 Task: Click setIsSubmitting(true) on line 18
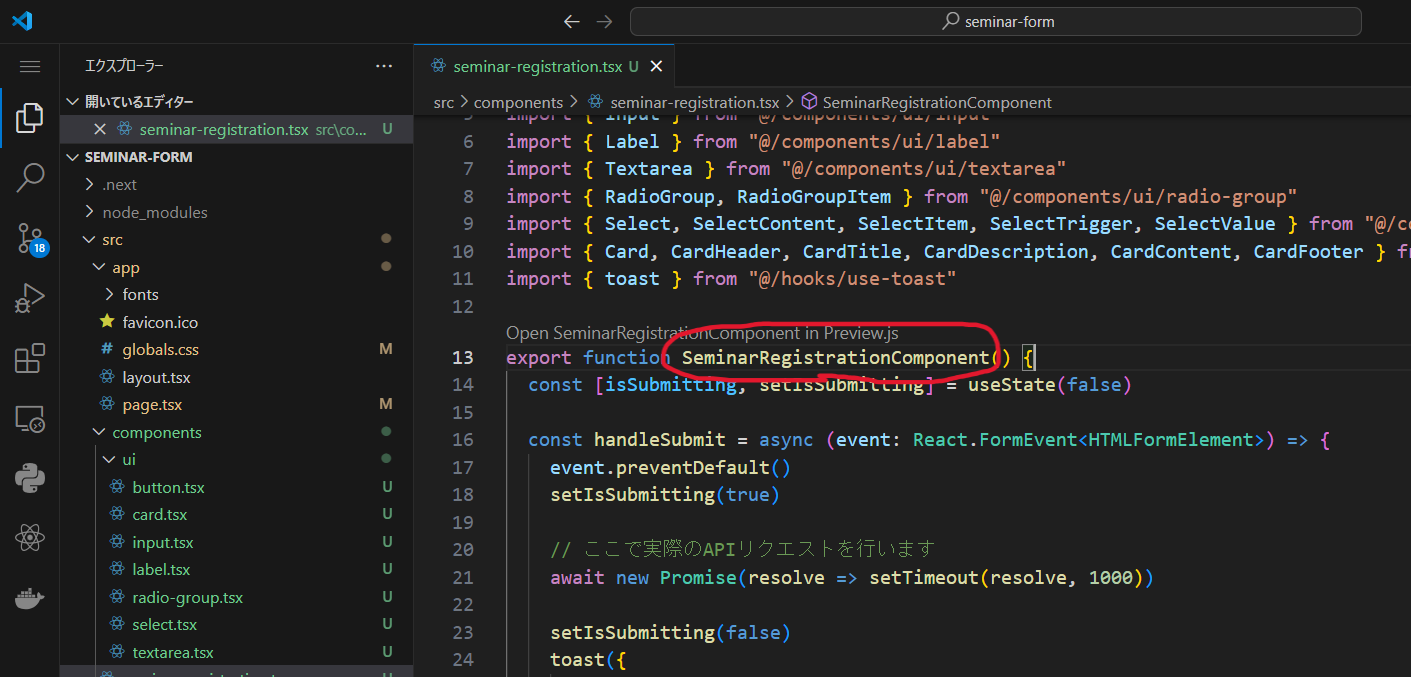pyautogui.click(x=664, y=495)
